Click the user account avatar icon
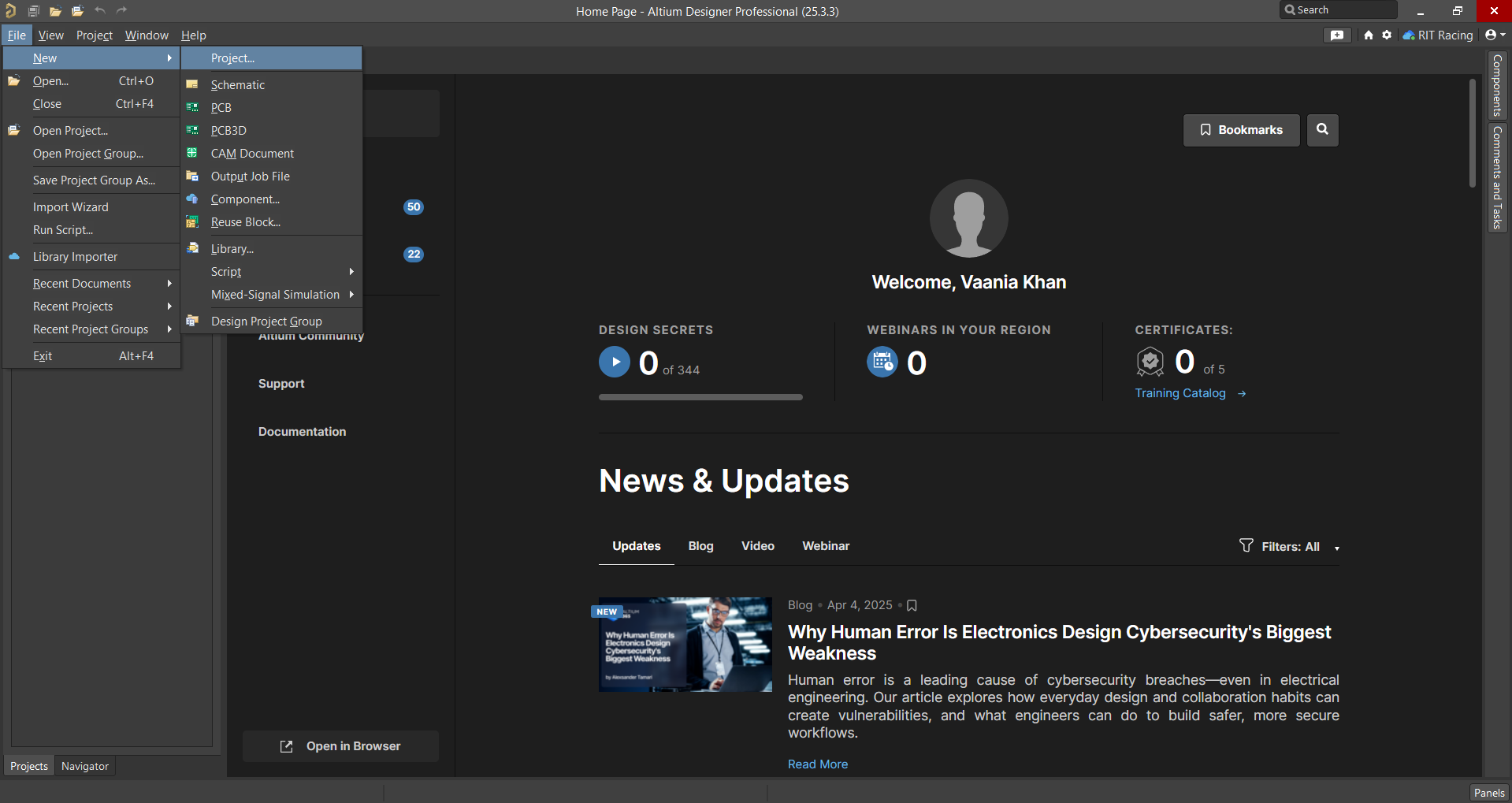The image size is (1512, 803). pyautogui.click(x=1491, y=35)
